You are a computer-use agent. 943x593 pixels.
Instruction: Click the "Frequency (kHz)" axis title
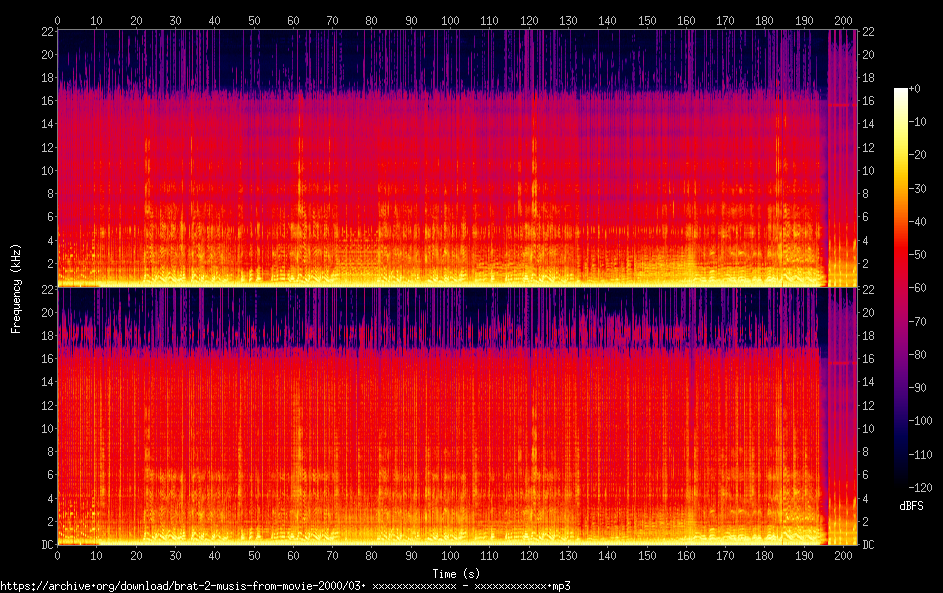[x=16, y=289]
